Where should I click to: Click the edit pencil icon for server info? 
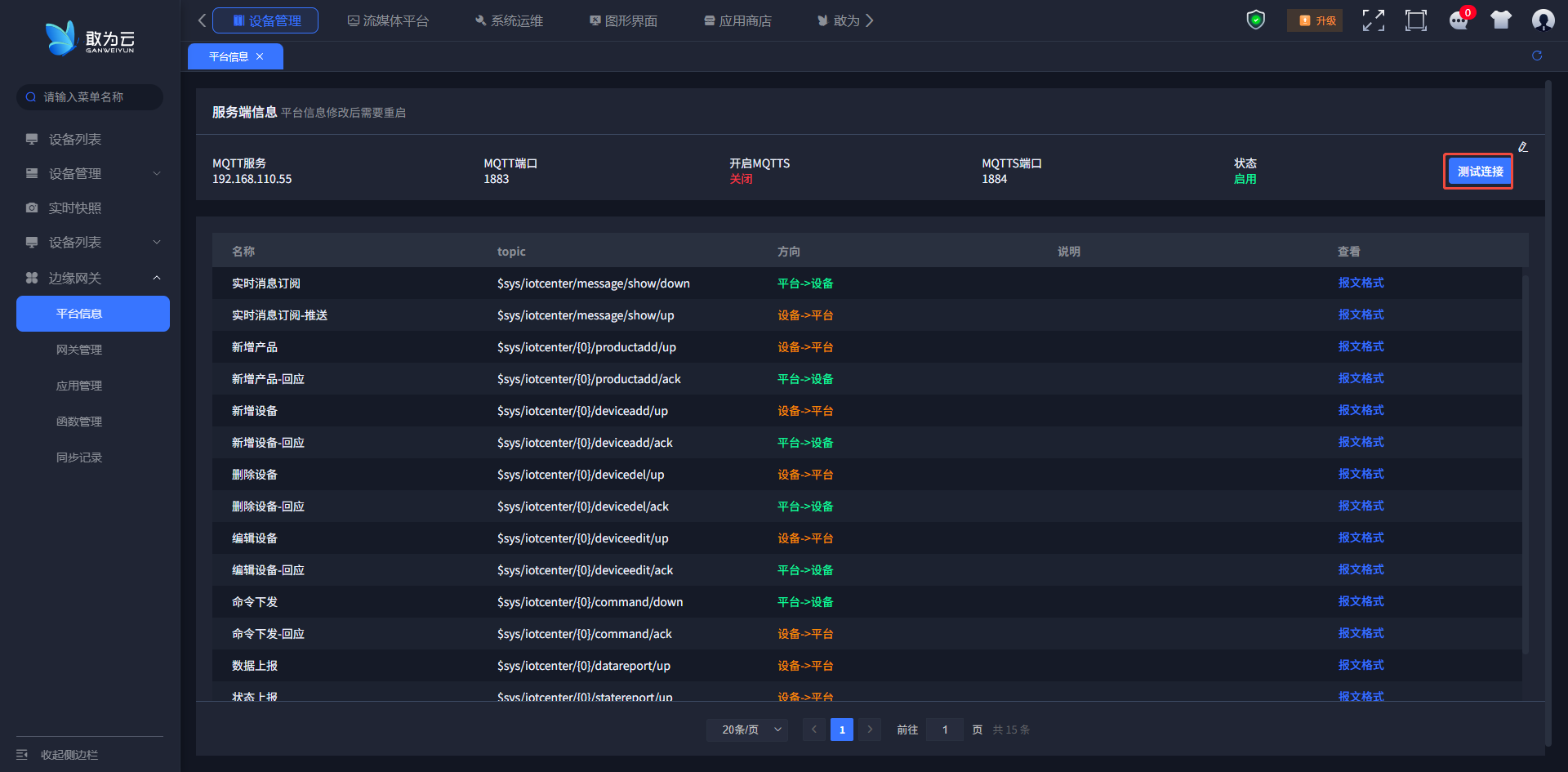pyautogui.click(x=1522, y=147)
